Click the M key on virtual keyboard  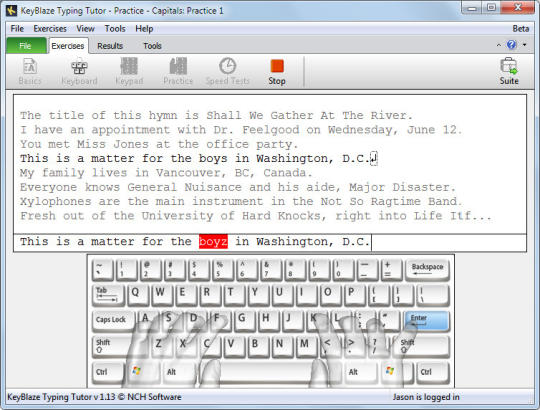(x=307, y=347)
